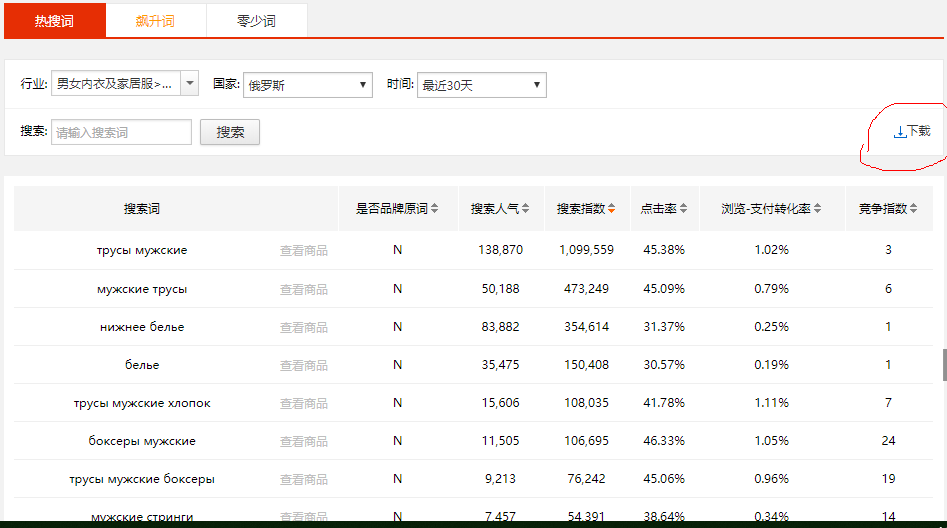View products for нижнее белье

303,327
